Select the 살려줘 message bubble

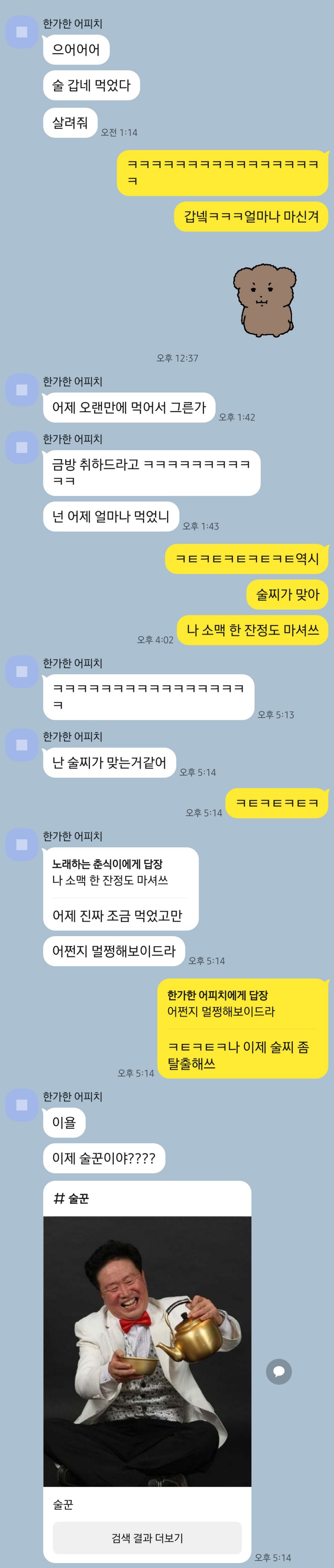click(70, 122)
